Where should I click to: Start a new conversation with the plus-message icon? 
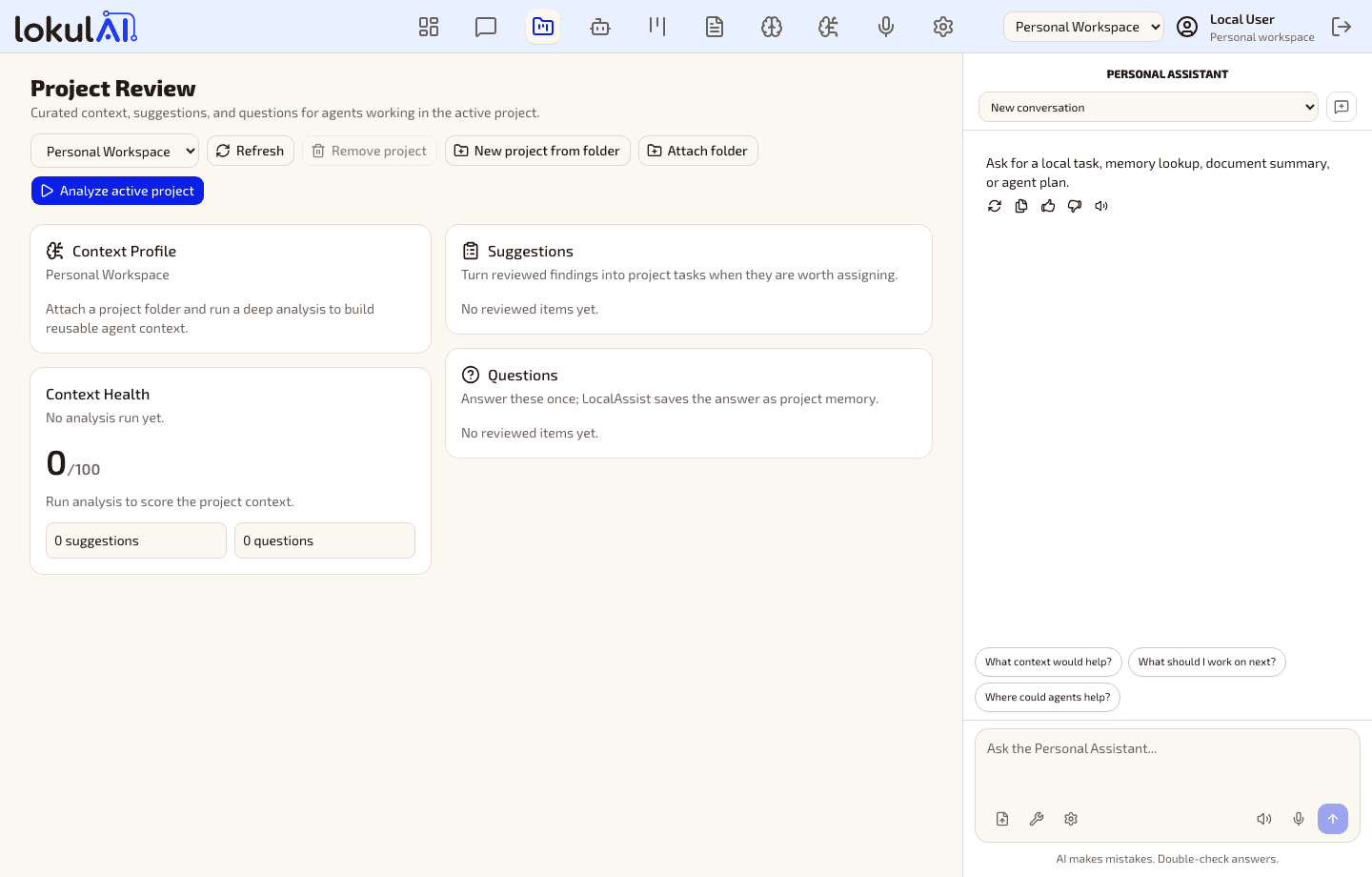tap(1342, 107)
